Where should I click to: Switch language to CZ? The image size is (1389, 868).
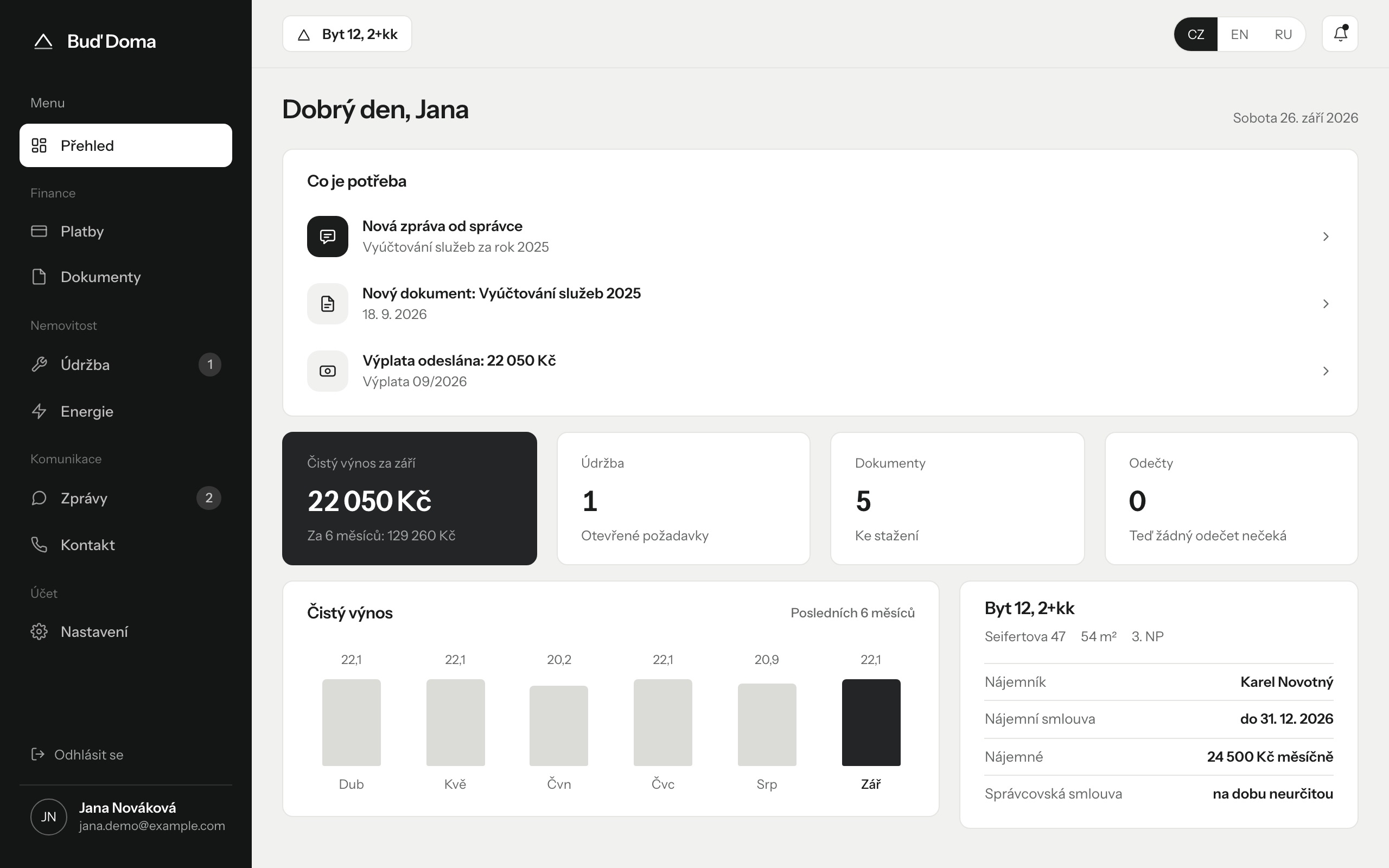coord(1196,34)
